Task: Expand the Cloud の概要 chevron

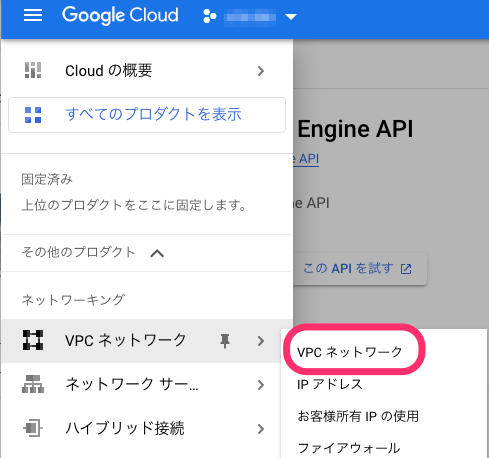Action: pos(261,71)
